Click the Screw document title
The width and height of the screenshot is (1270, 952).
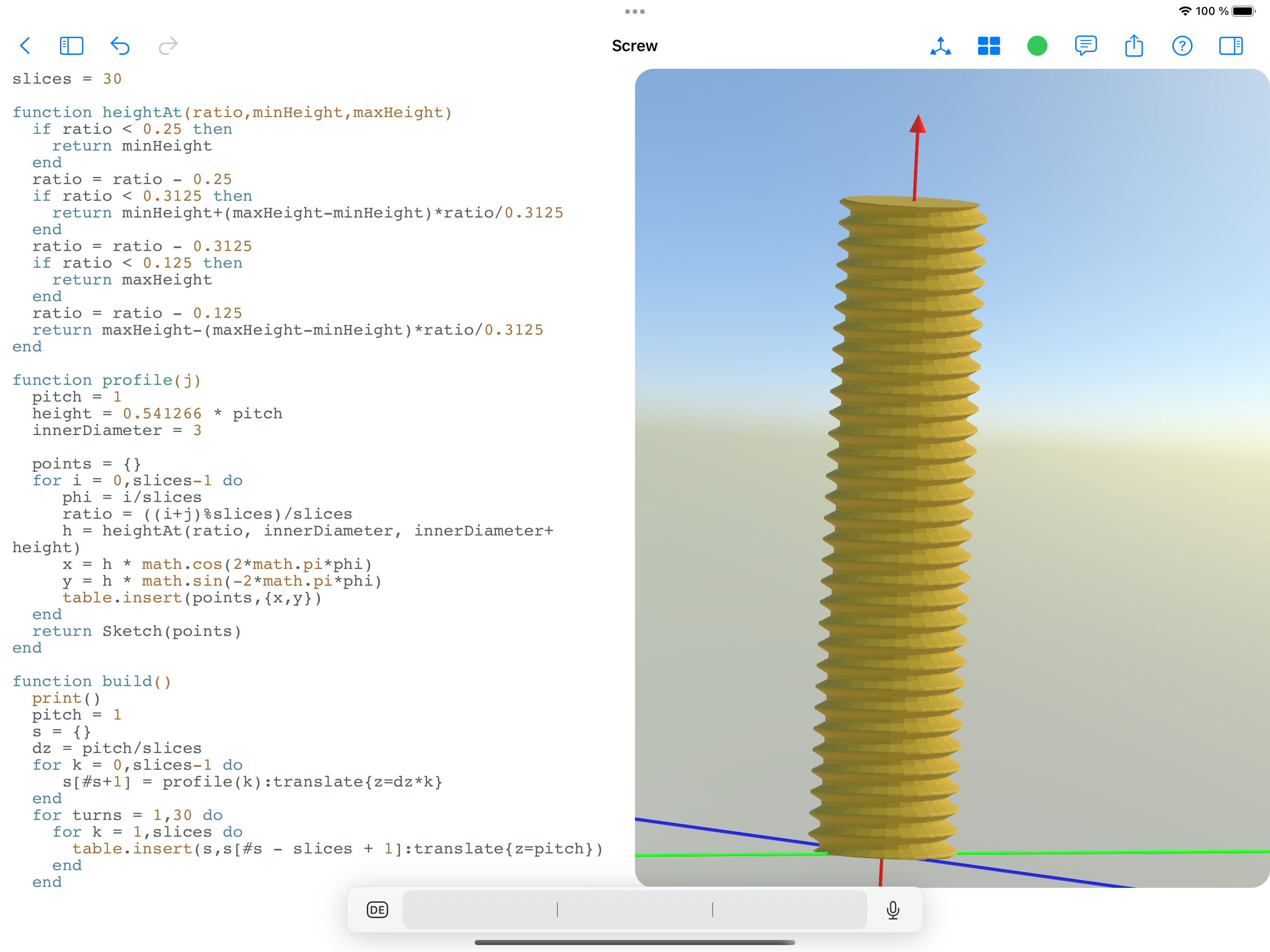[x=635, y=46]
